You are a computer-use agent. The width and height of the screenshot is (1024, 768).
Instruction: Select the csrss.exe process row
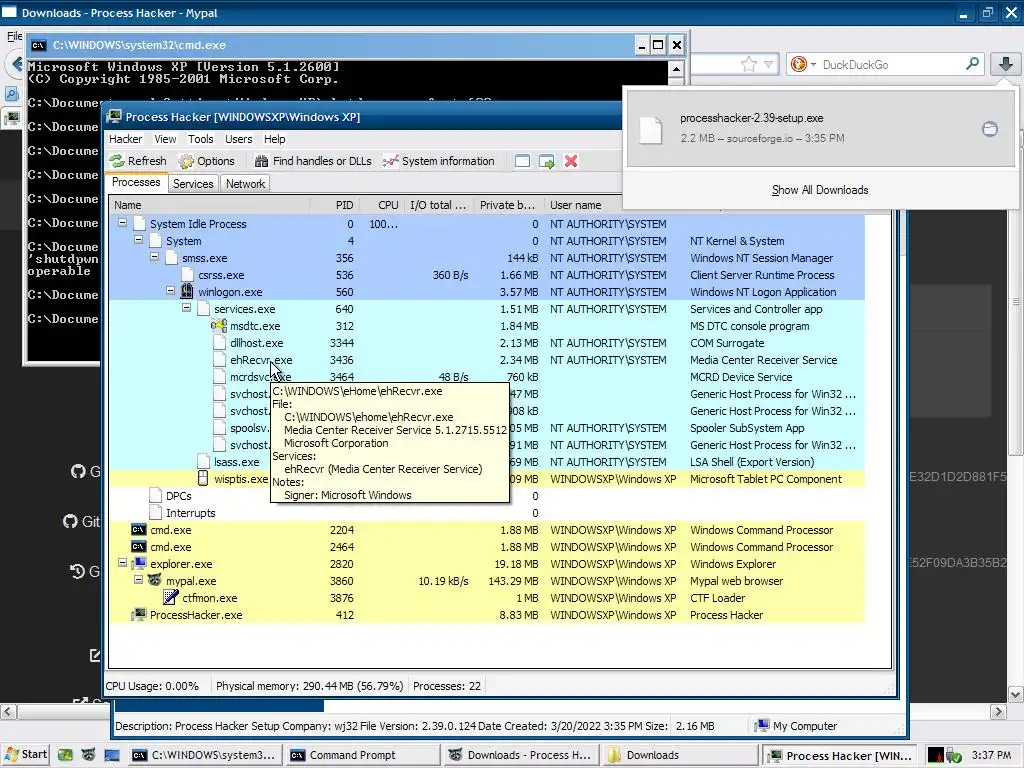[487, 275]
